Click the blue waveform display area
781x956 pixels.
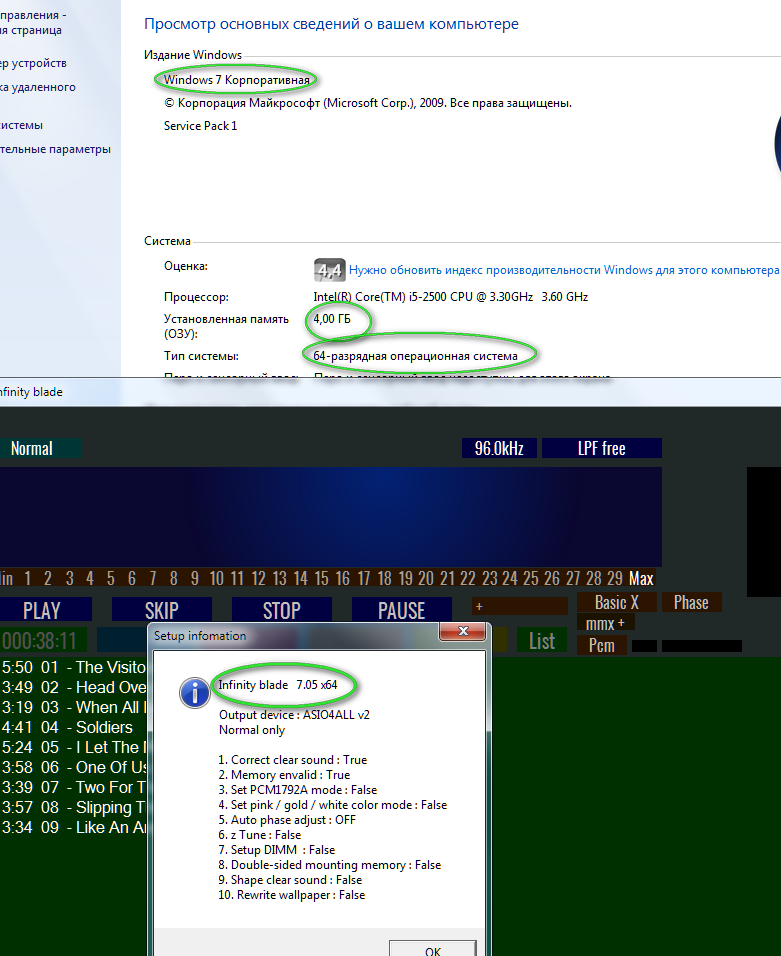click(x=330, y=517)
